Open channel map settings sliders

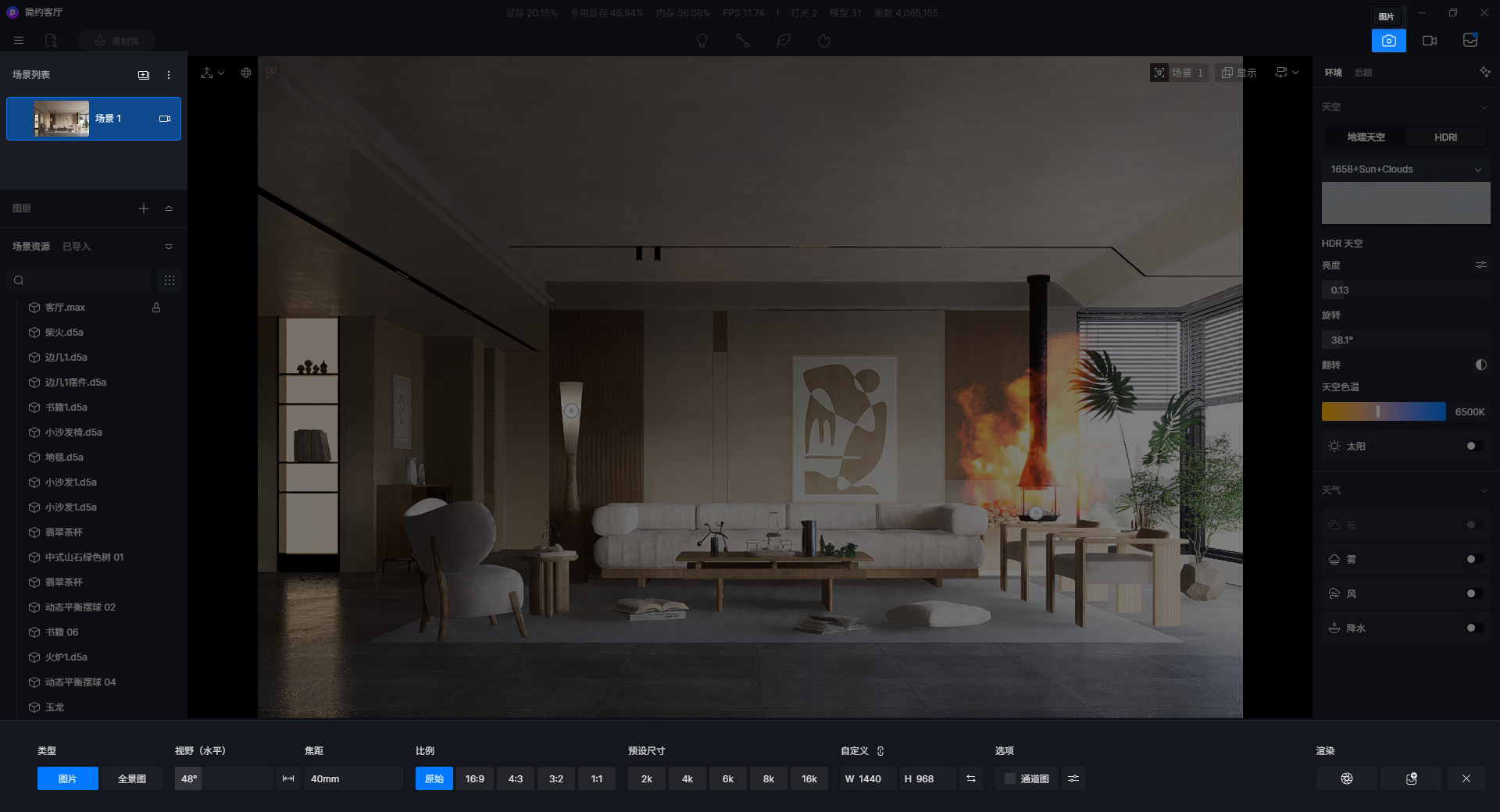pos(1073,778)
